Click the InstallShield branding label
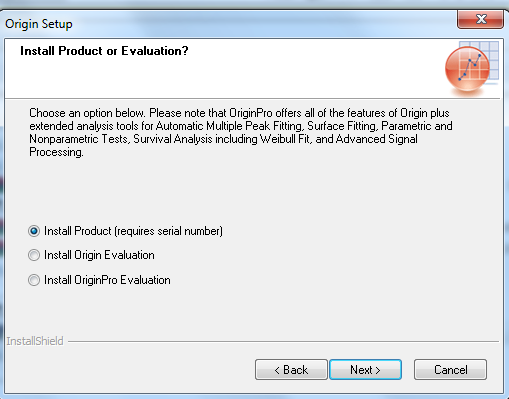Screen dimensions: 509x399 tap(35, 341)
